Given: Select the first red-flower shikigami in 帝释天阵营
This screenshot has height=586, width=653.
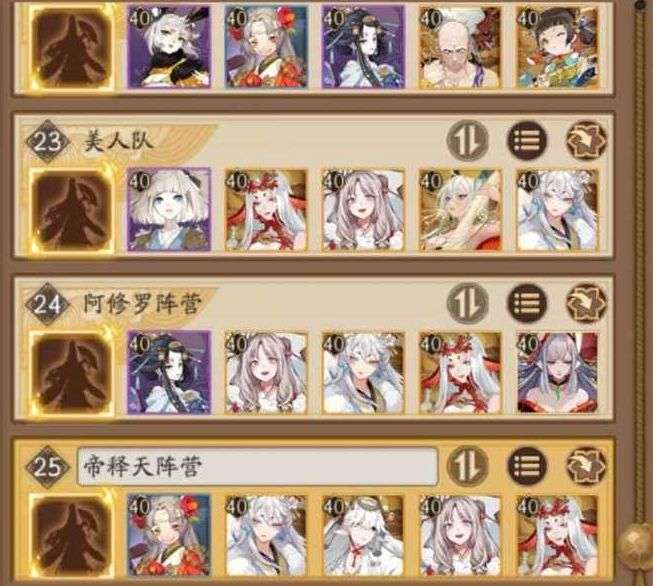Looking at the screenshot, I should pyautogui.click(x=169, y=536).
